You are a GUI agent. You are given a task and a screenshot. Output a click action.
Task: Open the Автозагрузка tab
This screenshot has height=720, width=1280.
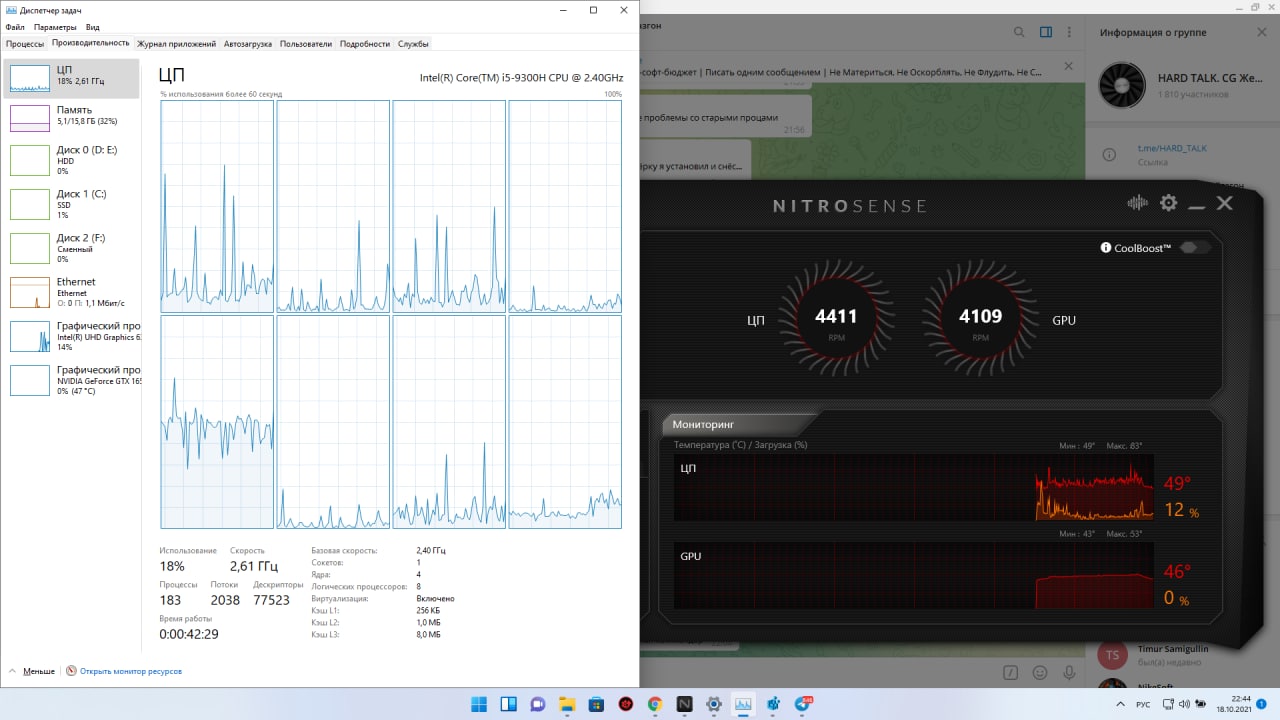[x=247, y=44]
